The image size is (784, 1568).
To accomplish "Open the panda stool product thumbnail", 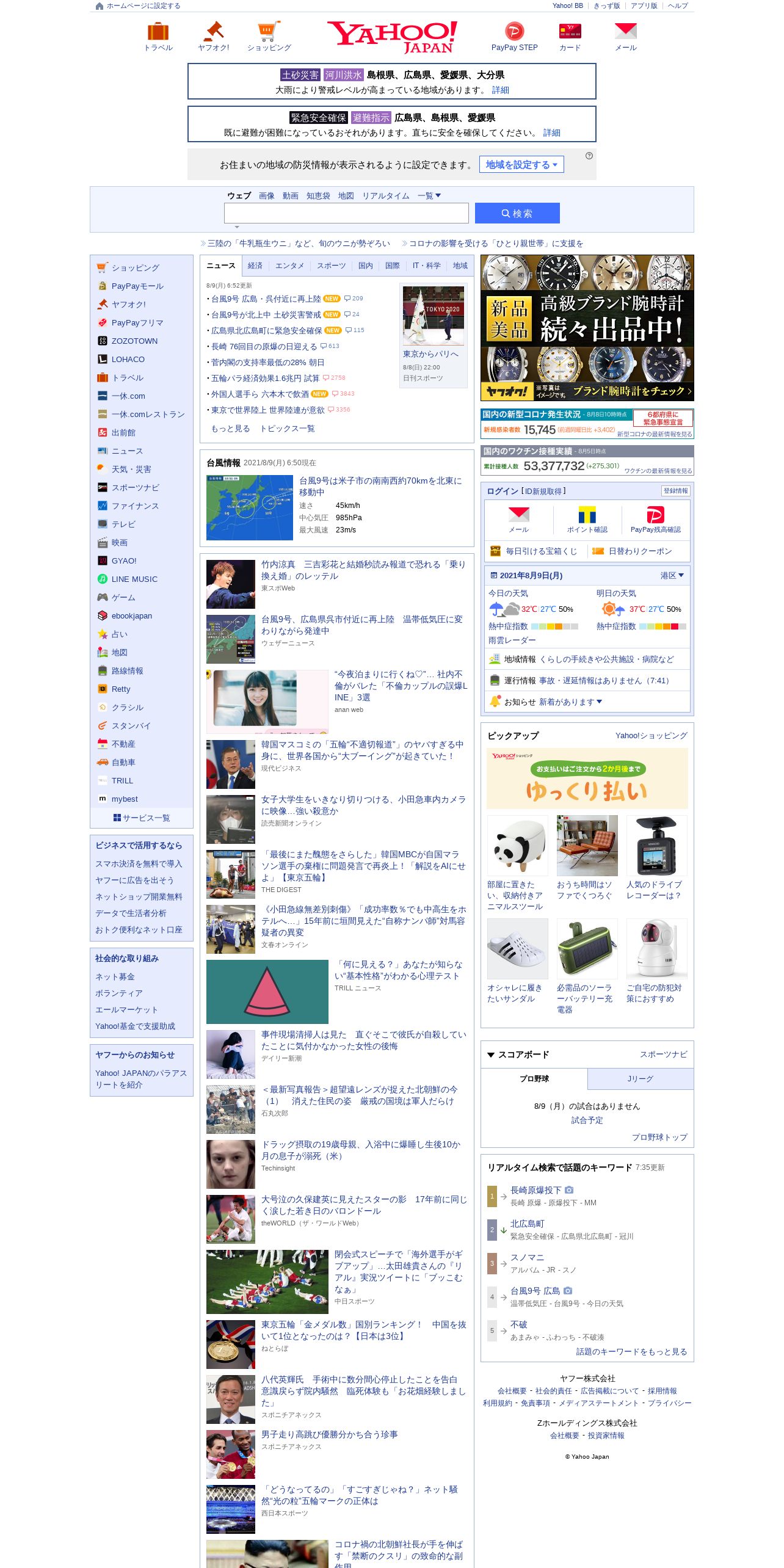I will click(x=518, y=846).
